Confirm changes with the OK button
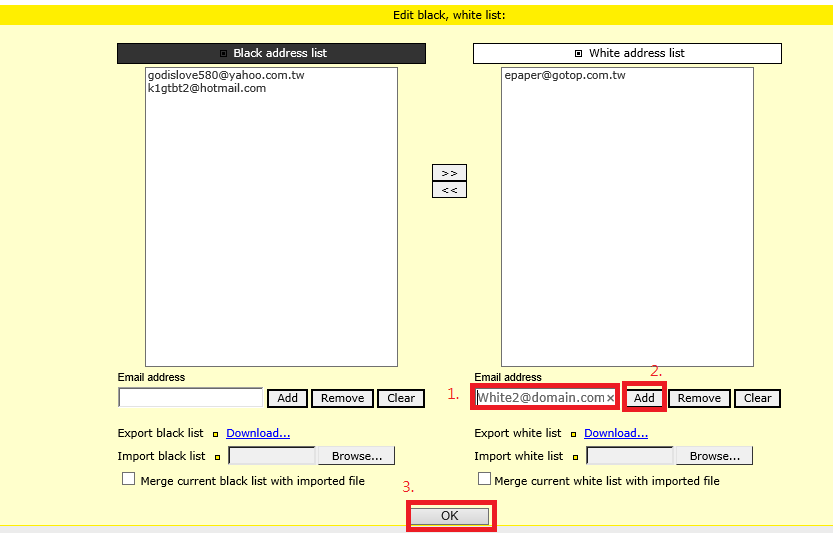The width and height of the screenshot is (833, 533). (449, 516)
